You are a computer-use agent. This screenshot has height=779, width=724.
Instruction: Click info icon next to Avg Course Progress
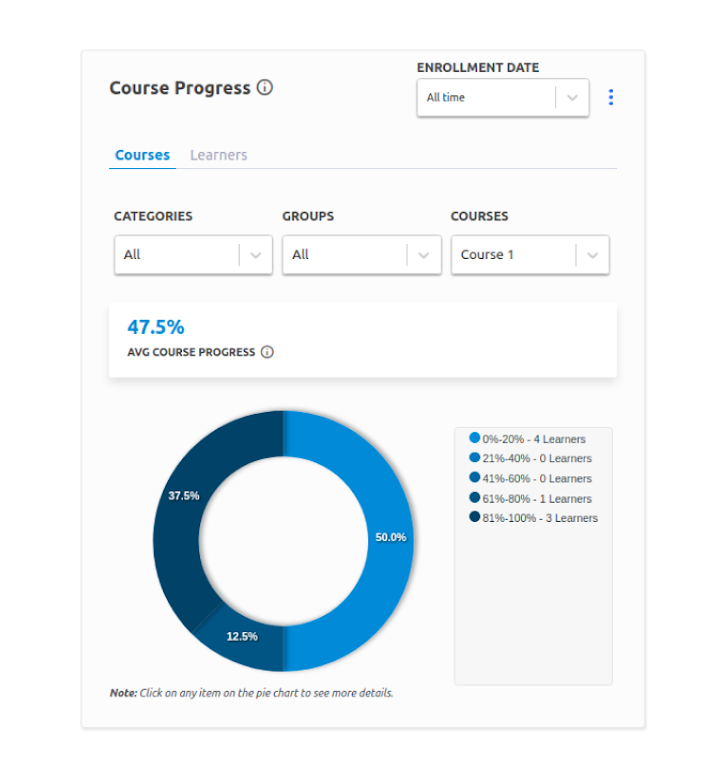pyautogui.click(x=267, y=352)
